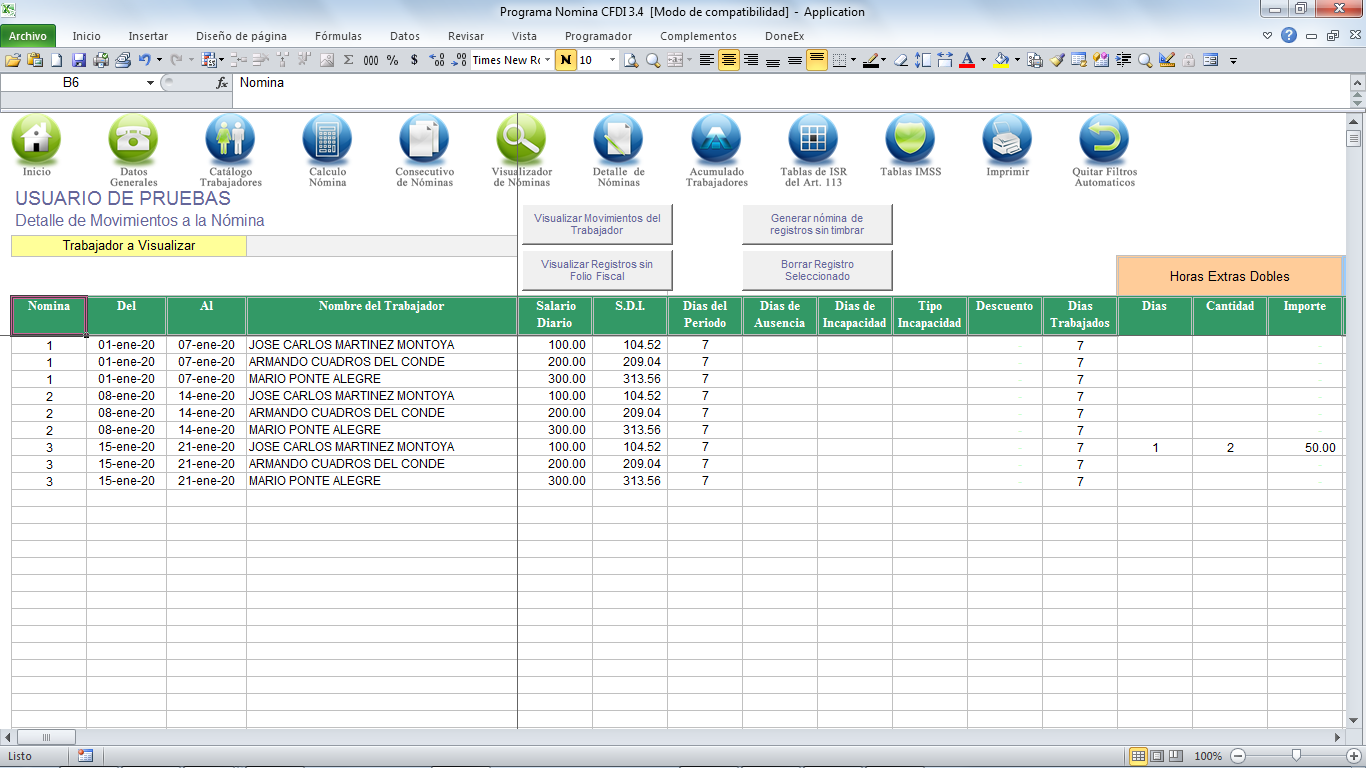
Task: Open the Datos Generales phone icon
Action: [x=133, y=139]
